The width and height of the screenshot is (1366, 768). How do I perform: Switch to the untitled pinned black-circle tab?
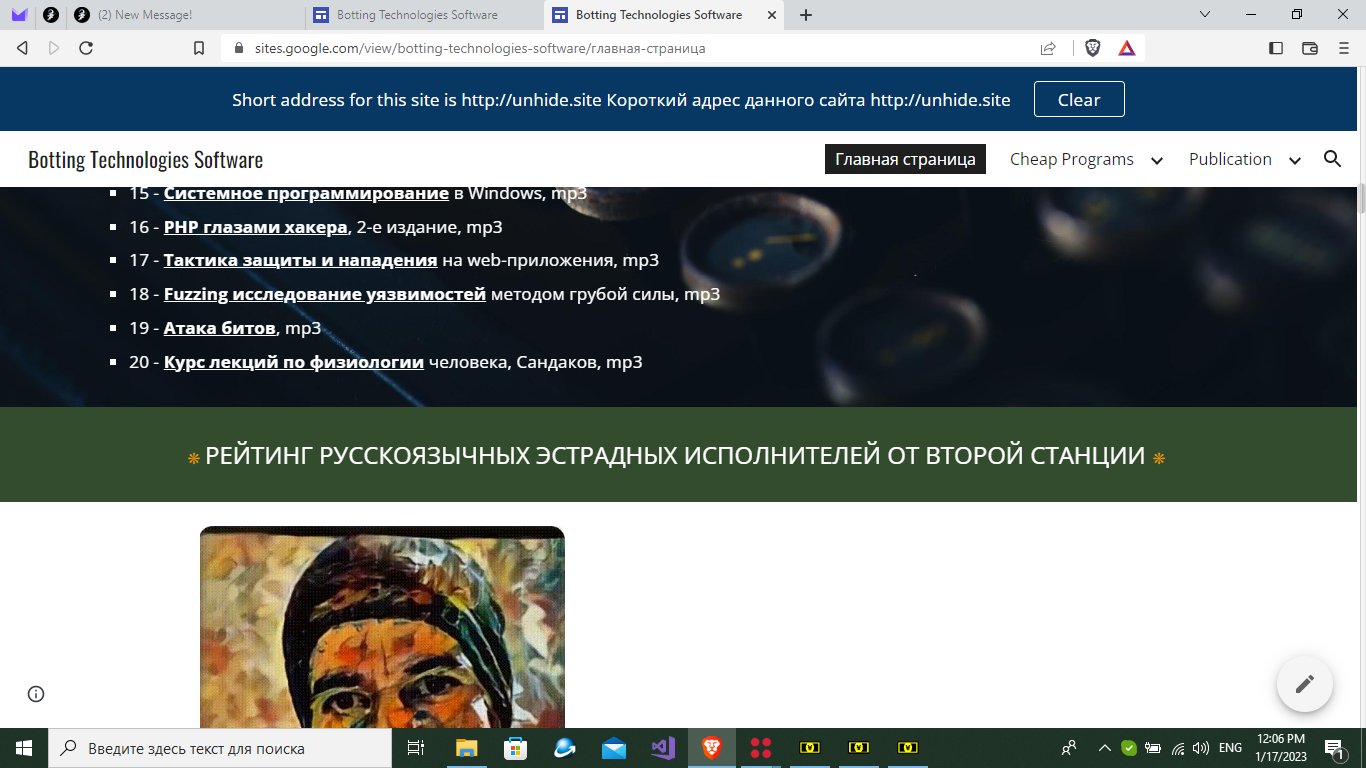pos(50,15)
